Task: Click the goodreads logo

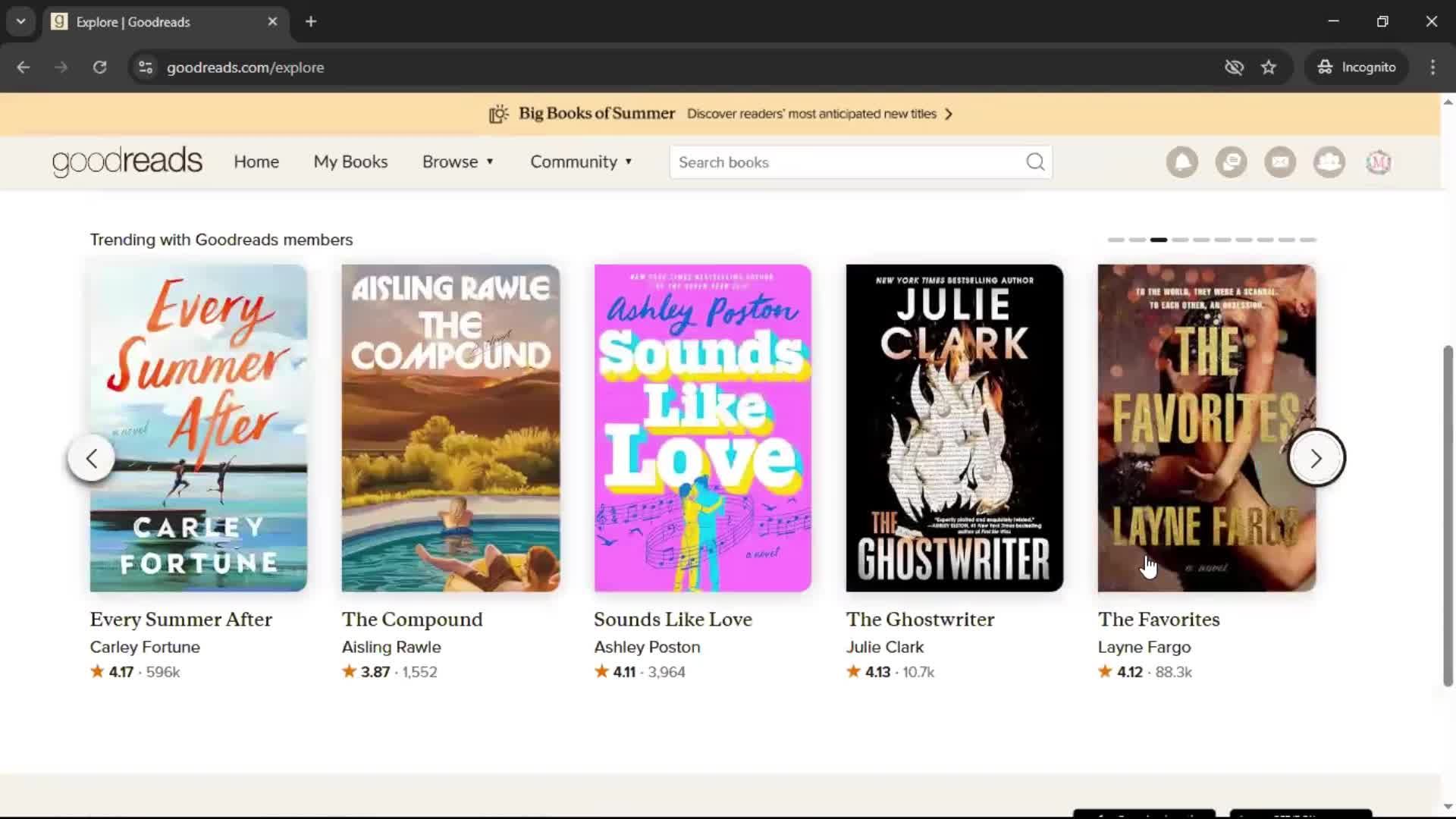Action: [127, 162]
